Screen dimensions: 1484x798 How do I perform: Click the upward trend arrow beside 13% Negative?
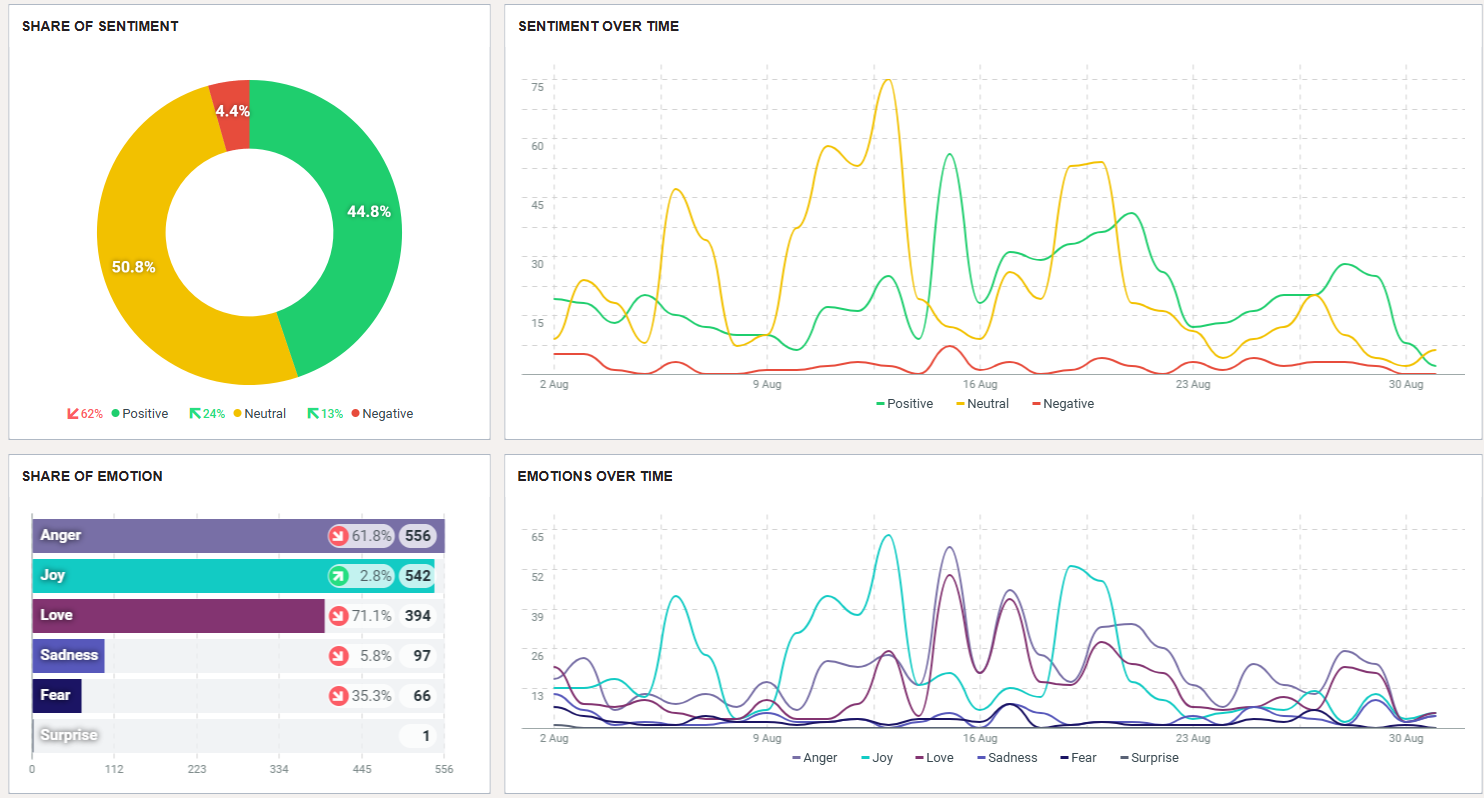[x=313, y=413]
